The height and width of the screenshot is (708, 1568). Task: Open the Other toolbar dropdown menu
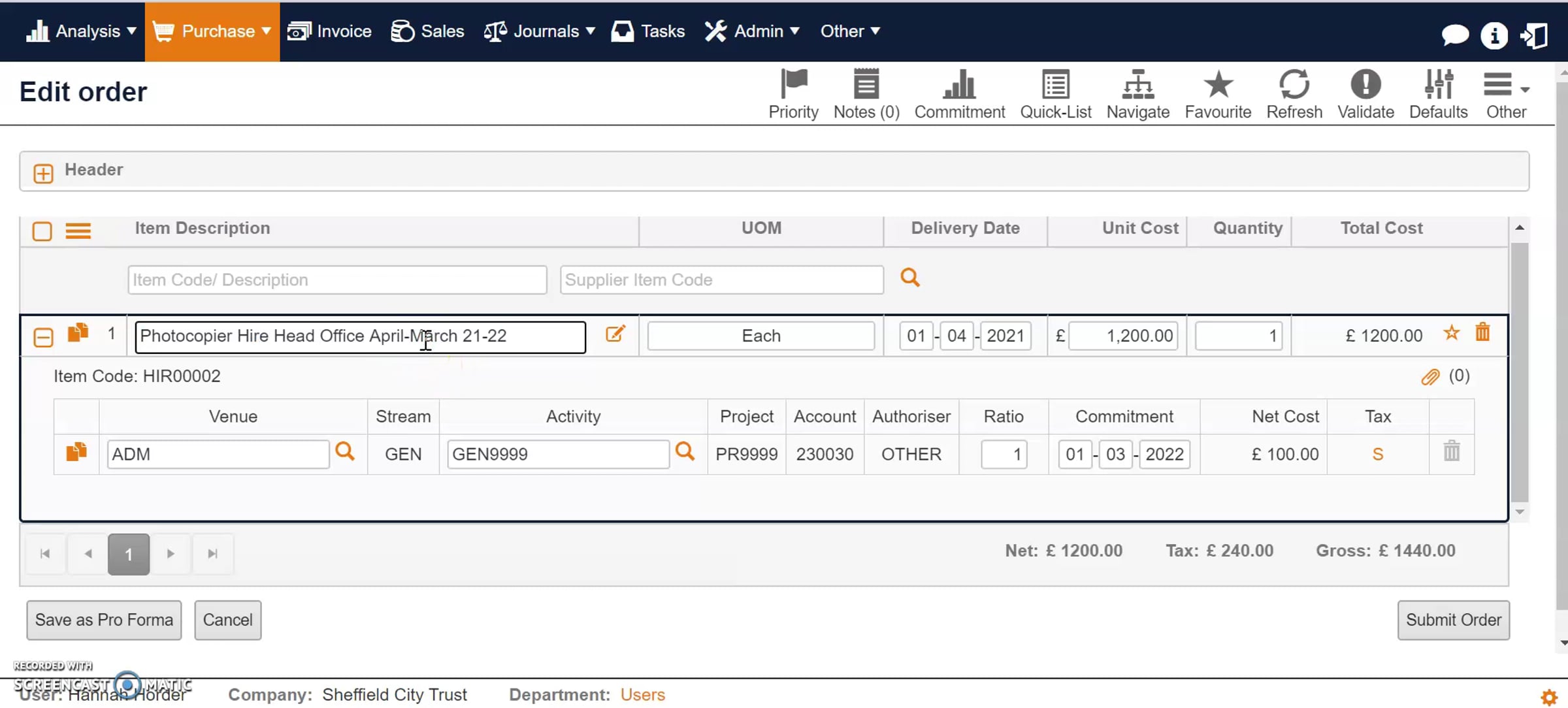click(x=1505, y=93)
